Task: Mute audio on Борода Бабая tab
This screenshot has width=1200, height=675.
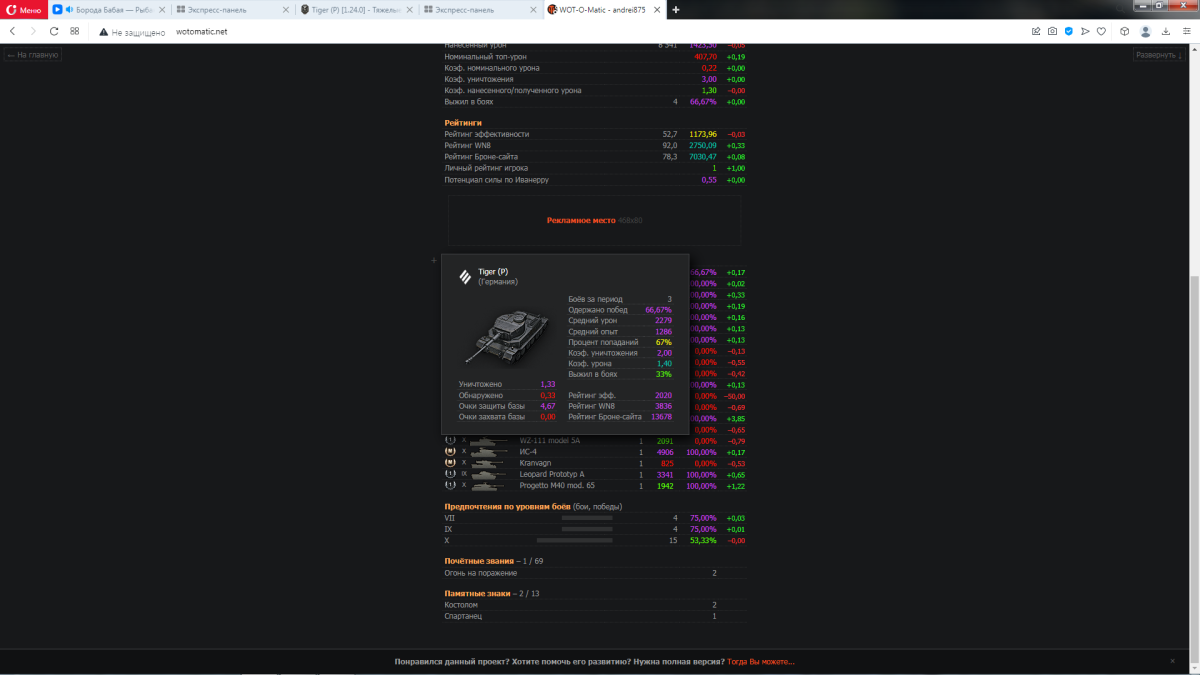Action: point(69,9)
